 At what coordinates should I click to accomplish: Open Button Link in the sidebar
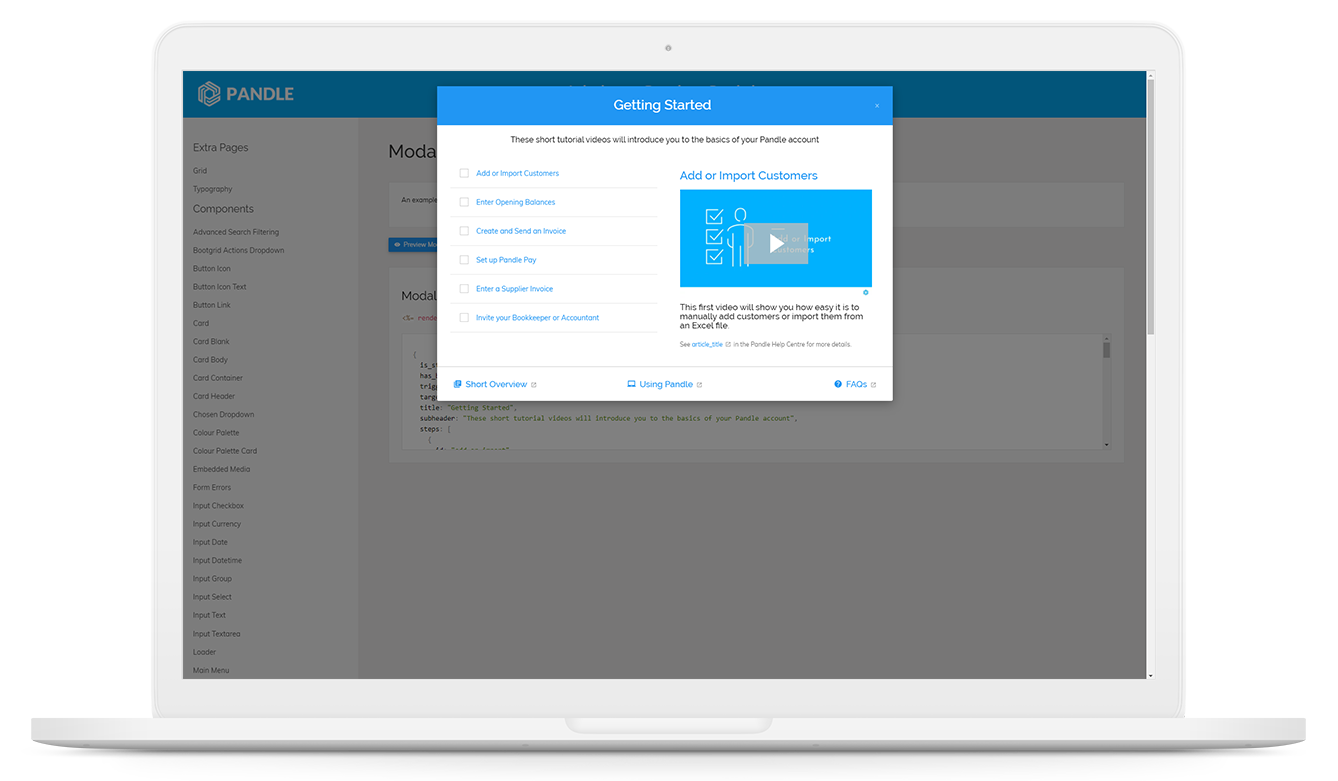pos(211,305)
